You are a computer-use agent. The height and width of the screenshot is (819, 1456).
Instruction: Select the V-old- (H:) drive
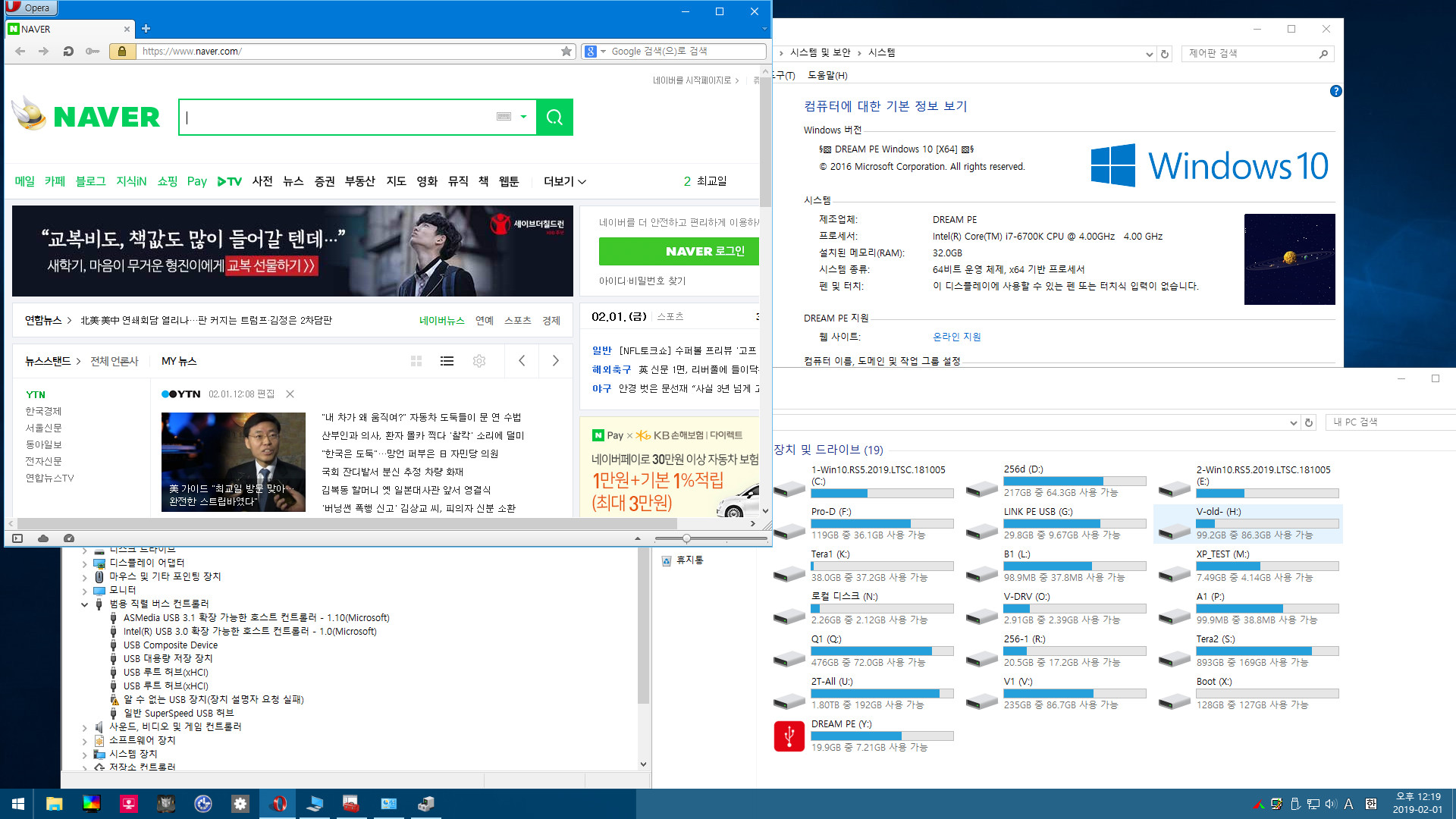[1248, 524]
